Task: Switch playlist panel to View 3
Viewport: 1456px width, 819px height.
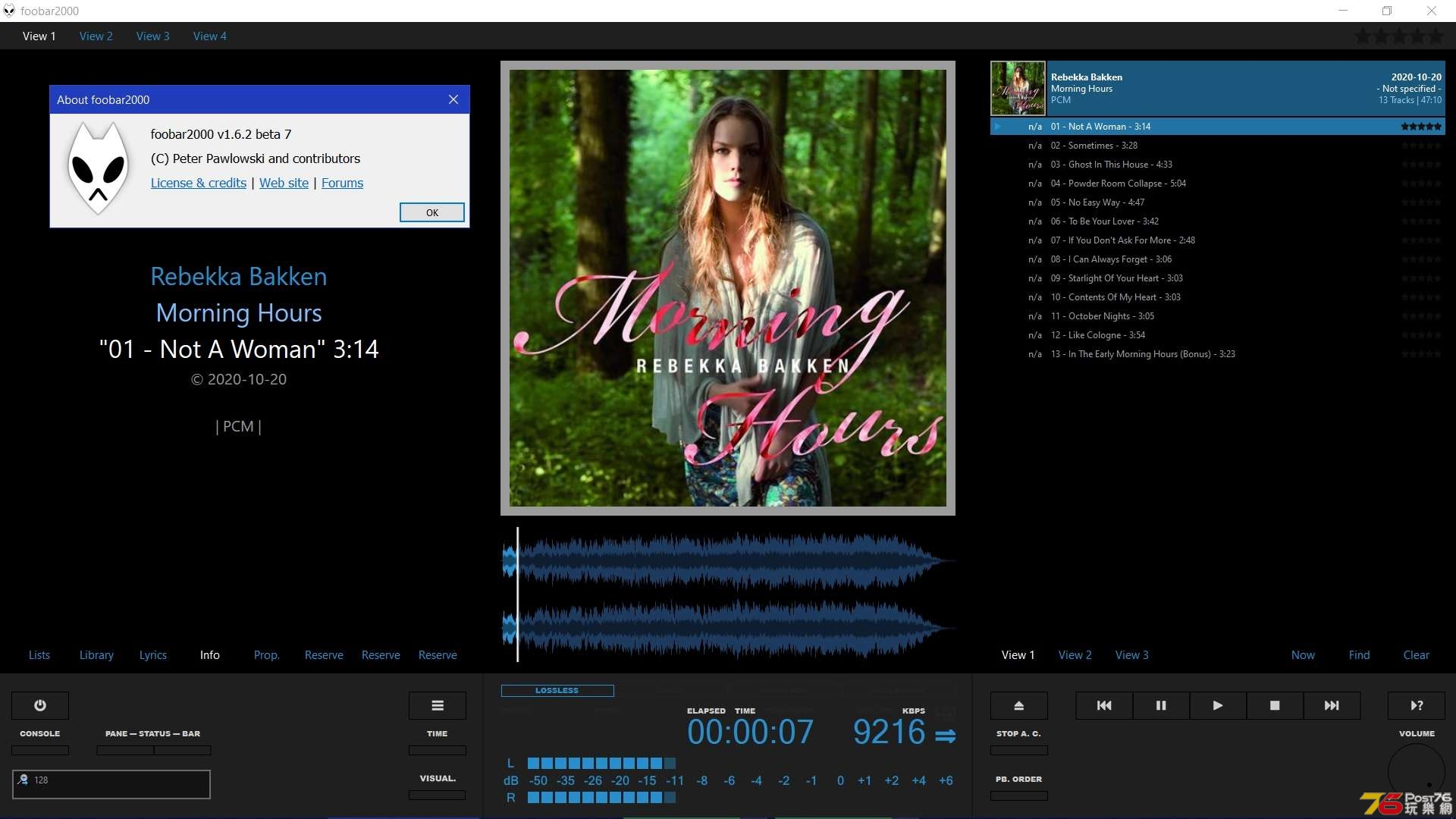Action: pyautogui.click(x=1132, y=655)
